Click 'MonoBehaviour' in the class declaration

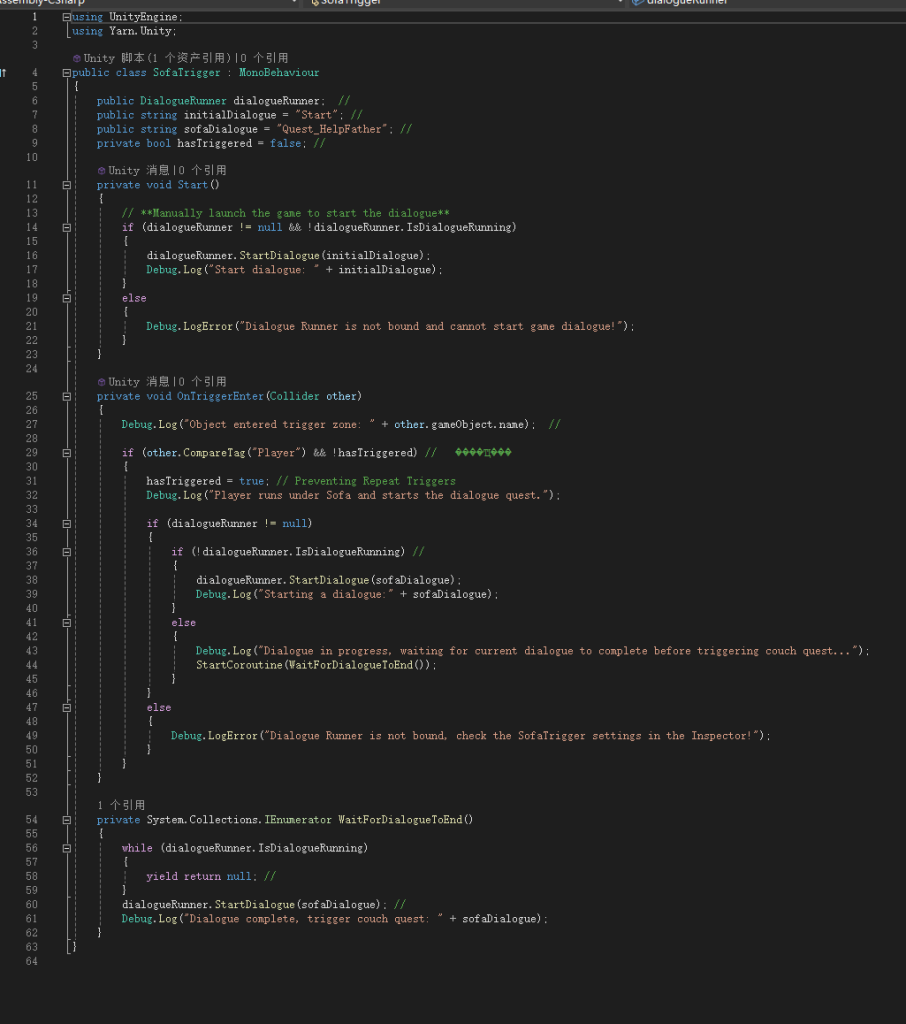279,72
